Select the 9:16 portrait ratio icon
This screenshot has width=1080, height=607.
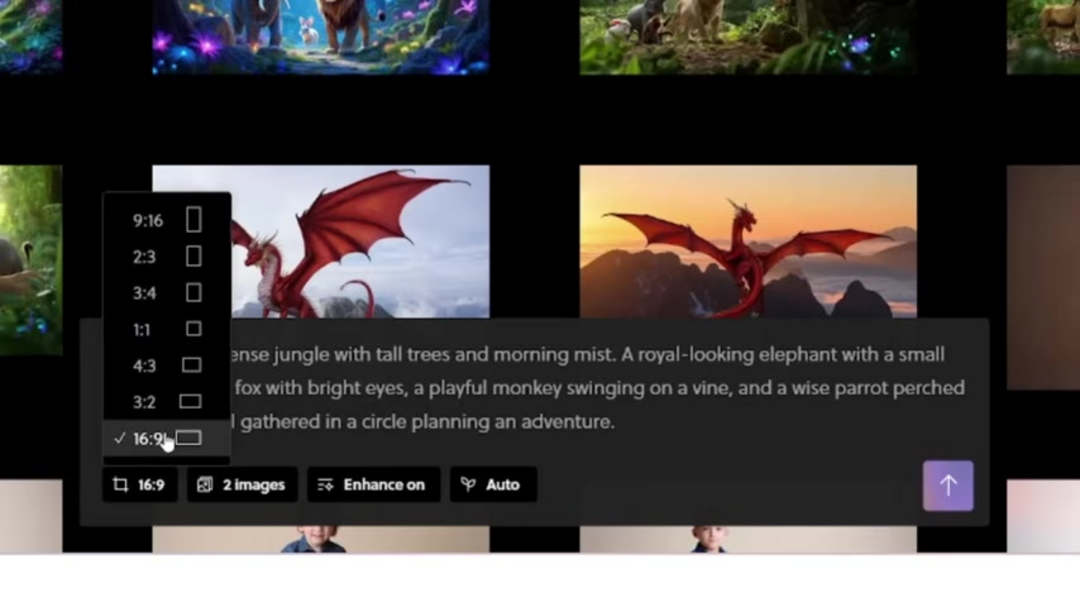pos(193,220)
